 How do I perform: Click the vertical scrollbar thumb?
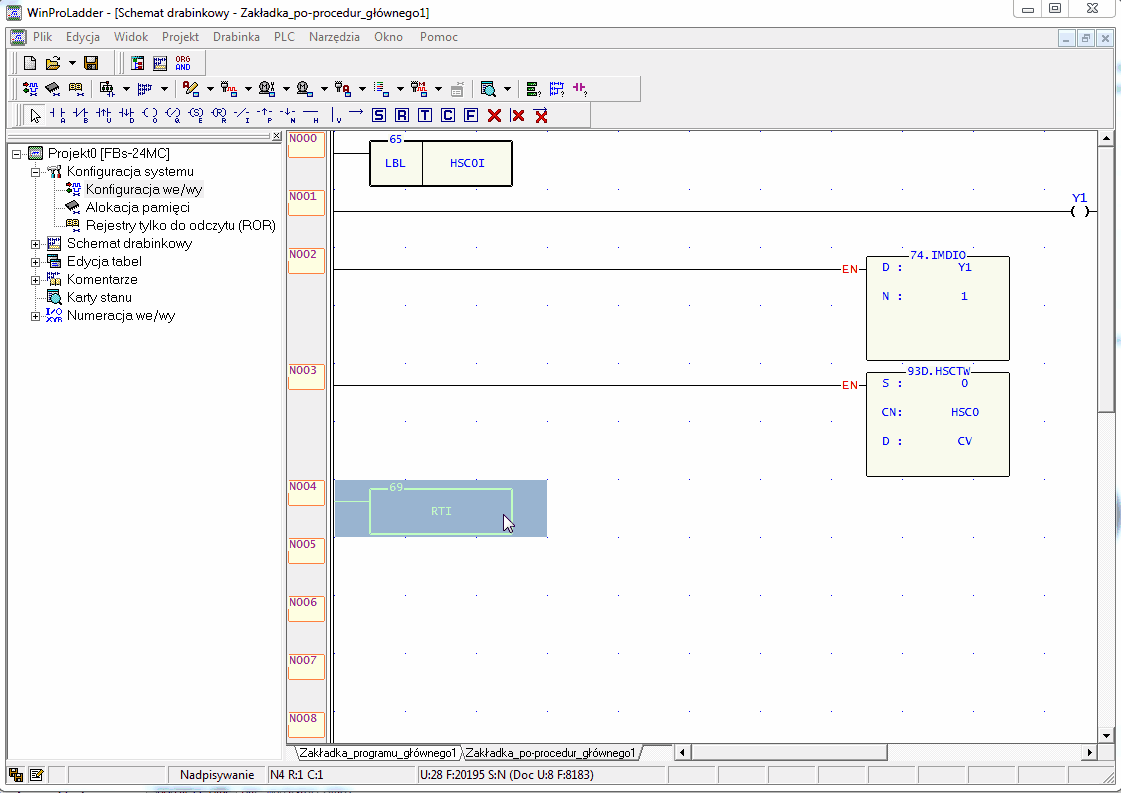[1107, 279]
